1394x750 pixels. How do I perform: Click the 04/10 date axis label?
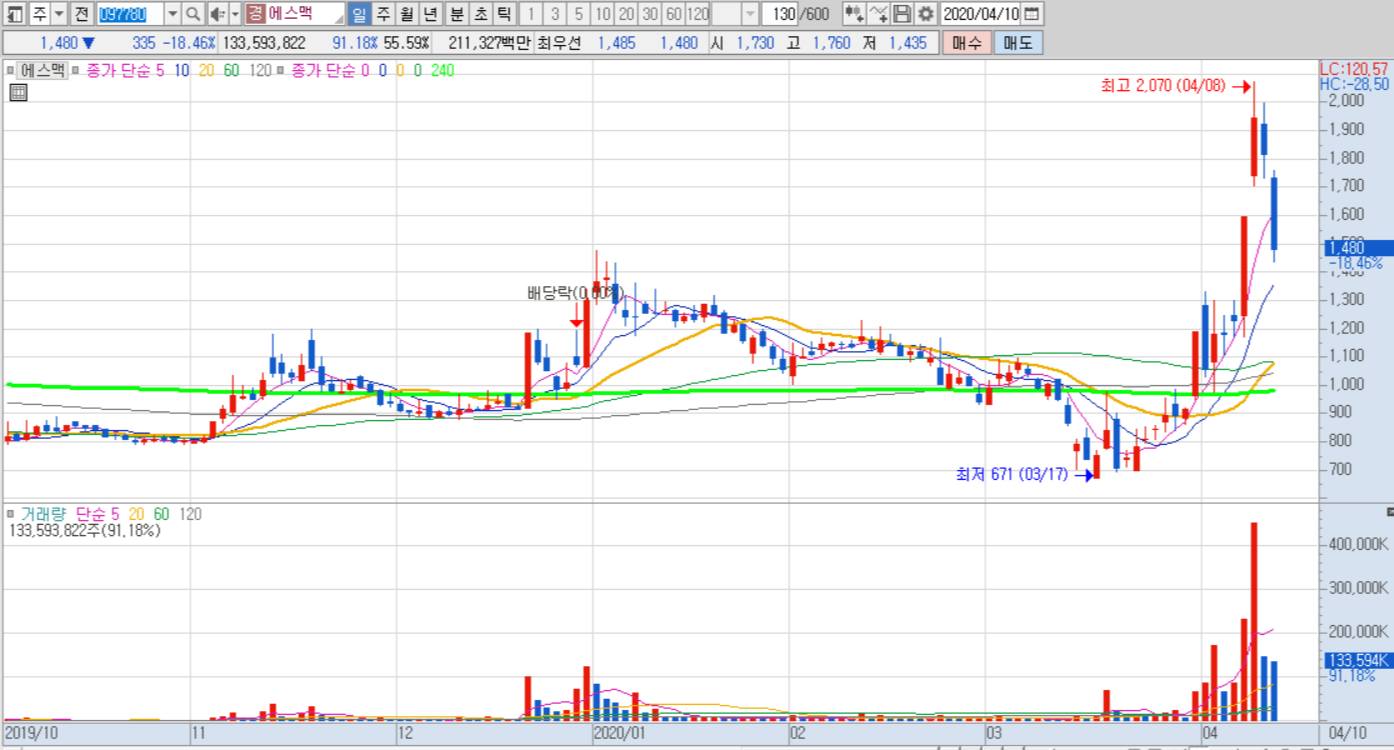1347,734
